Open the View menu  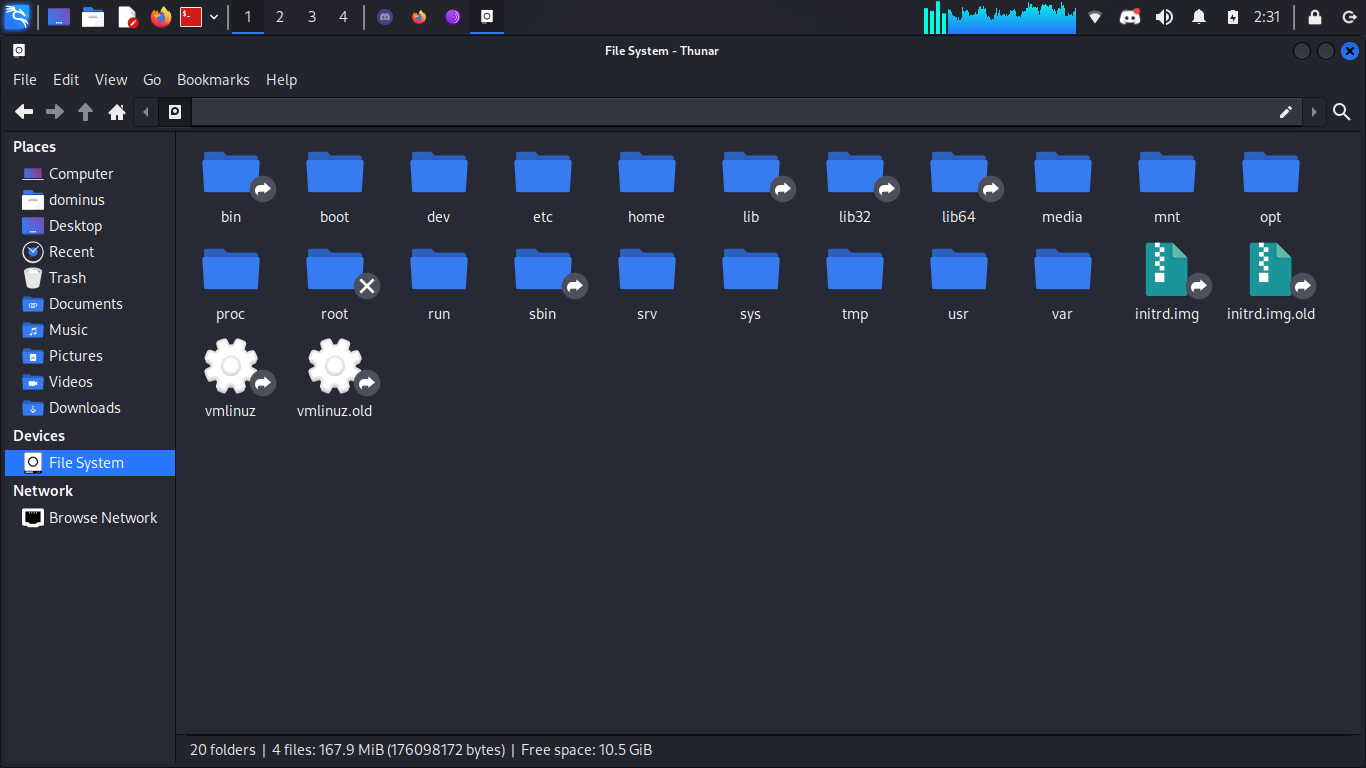111,80
